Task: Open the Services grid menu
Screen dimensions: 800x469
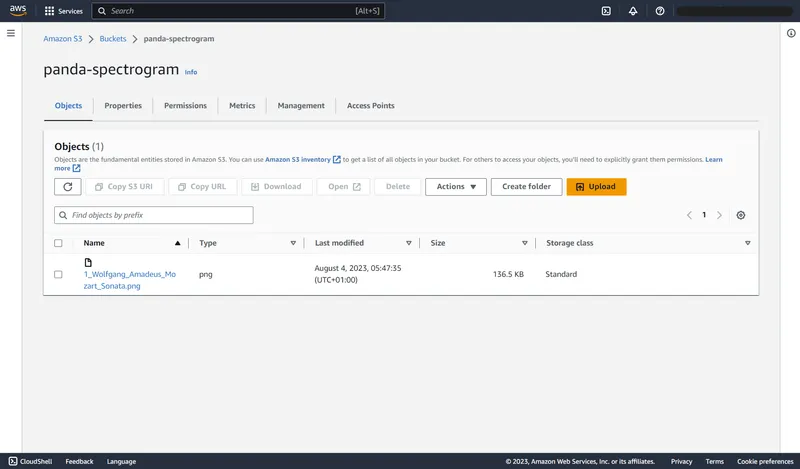Action: (x=64, y=11)
